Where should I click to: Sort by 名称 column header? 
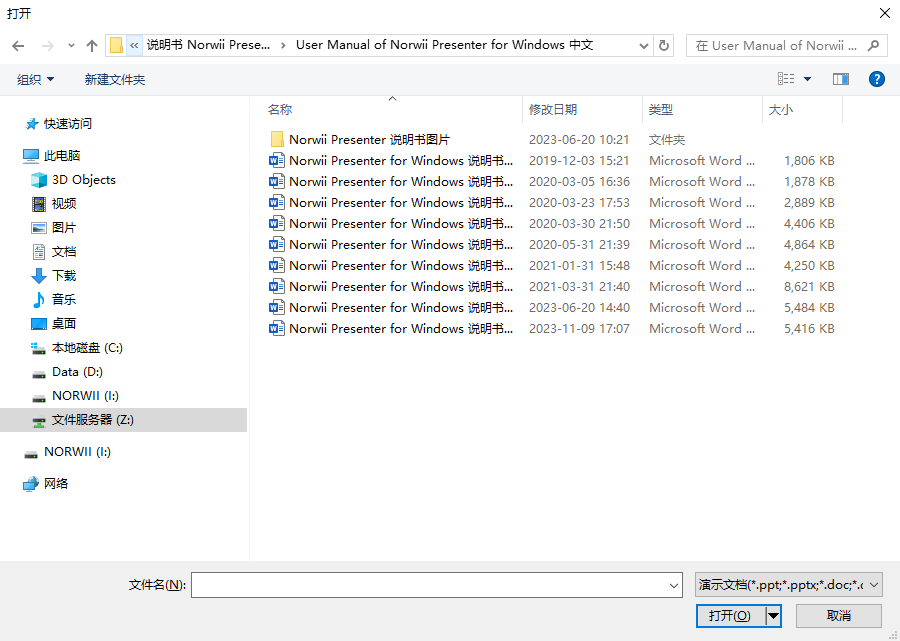394,110
